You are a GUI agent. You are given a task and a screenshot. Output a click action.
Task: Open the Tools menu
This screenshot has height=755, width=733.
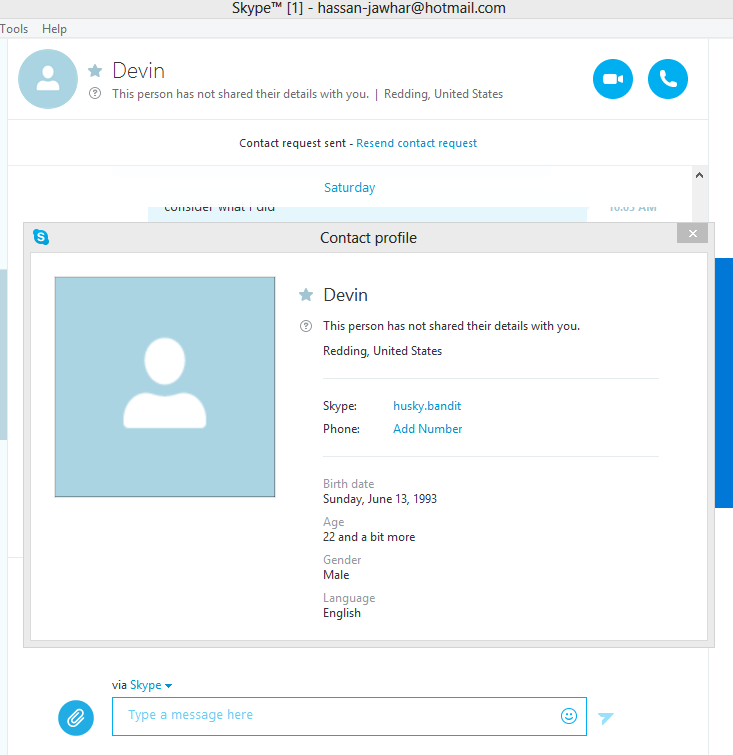pos(14,29)
